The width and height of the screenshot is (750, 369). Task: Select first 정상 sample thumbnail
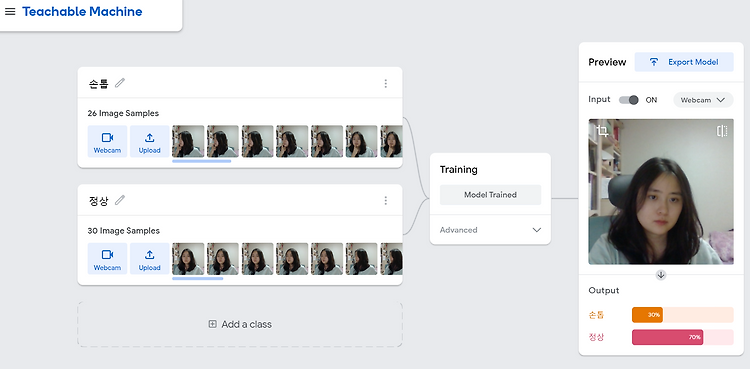[x=188, y=259]
